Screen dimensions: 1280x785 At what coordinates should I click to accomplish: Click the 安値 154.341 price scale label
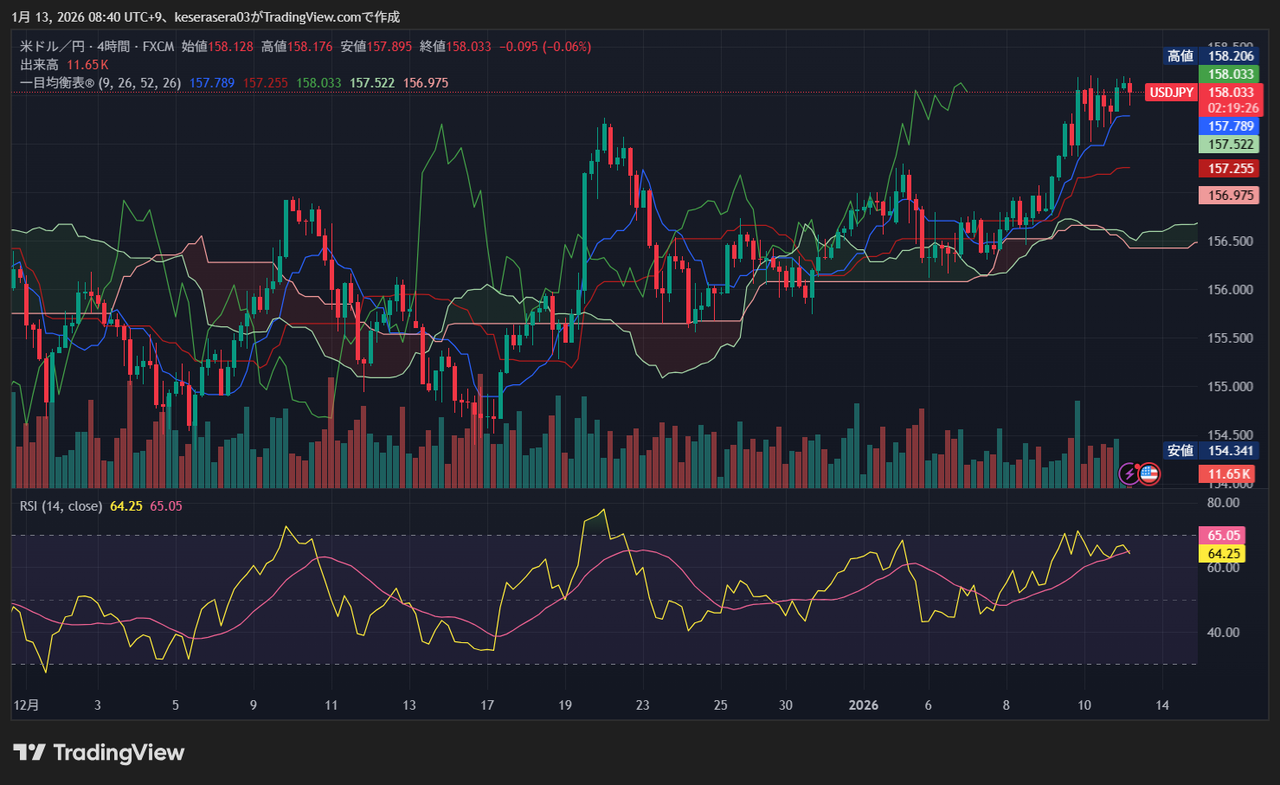[x=1210, y=450]
